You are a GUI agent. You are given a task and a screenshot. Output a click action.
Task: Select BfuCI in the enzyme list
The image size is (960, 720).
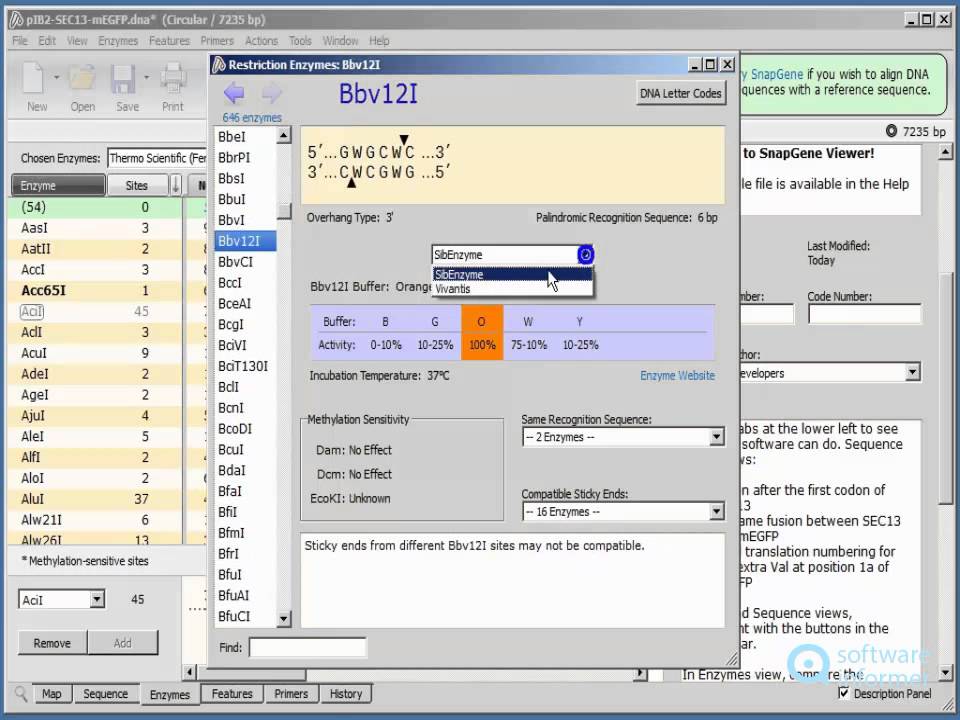pyautogui.click(x=245, y=616)
